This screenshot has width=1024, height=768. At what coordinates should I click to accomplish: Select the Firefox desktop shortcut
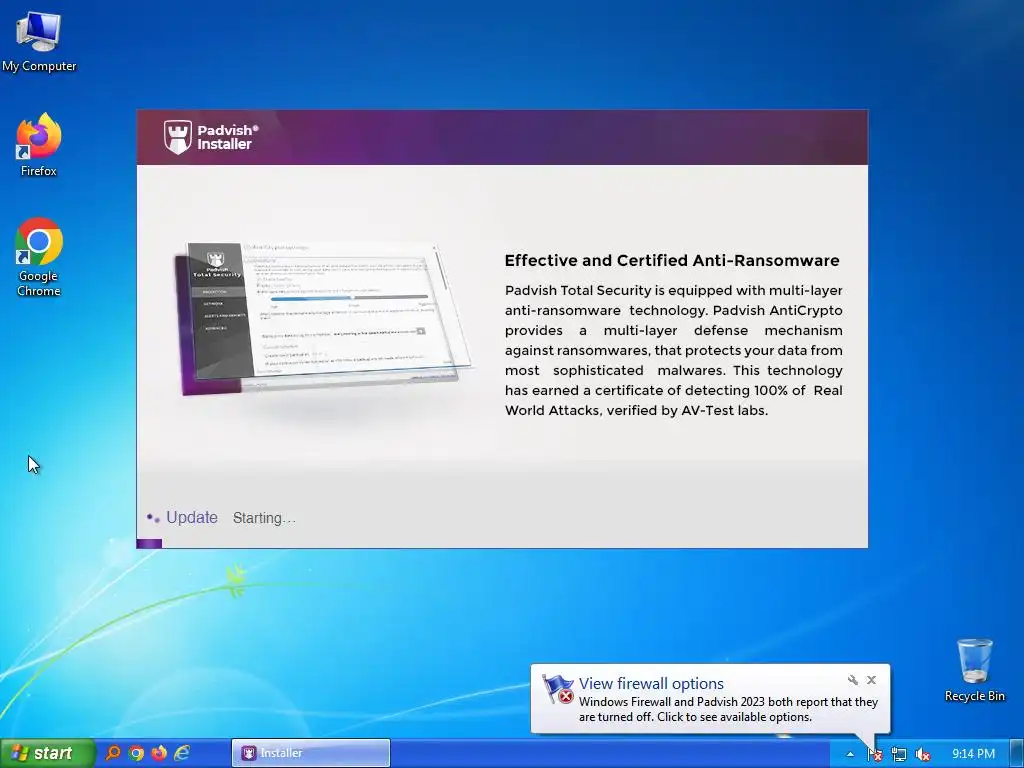pos(39,145)
